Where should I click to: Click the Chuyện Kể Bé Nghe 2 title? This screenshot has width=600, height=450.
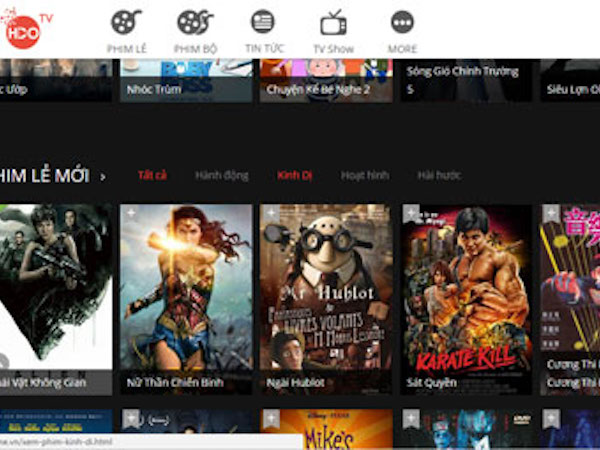pyautogui.click(x=318, y=89)
